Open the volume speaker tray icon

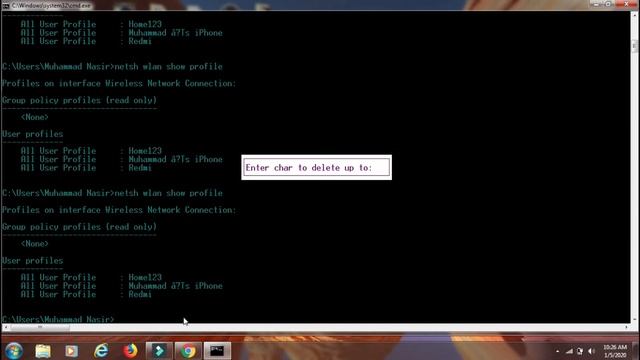[x=591, y=351]
